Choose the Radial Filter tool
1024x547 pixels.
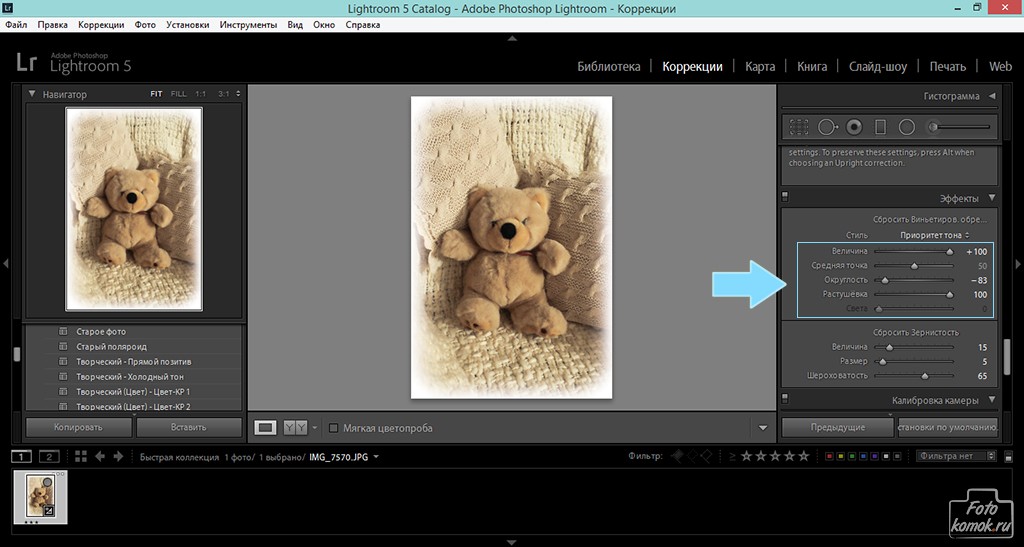tap(907, 127)
